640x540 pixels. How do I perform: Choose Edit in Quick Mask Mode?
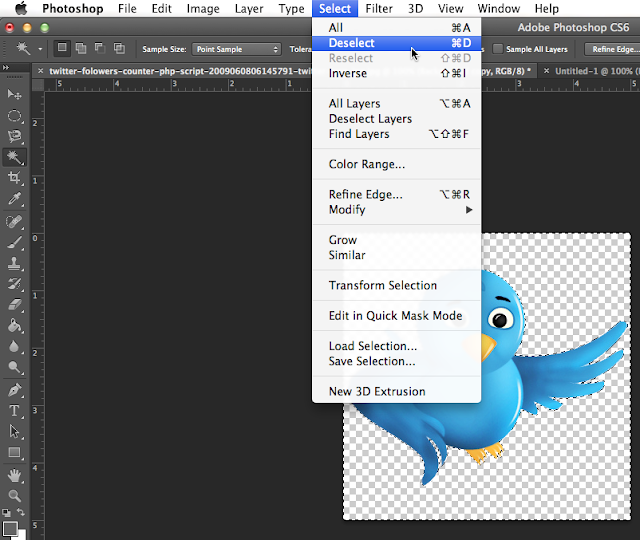click(x=397, y=316)
